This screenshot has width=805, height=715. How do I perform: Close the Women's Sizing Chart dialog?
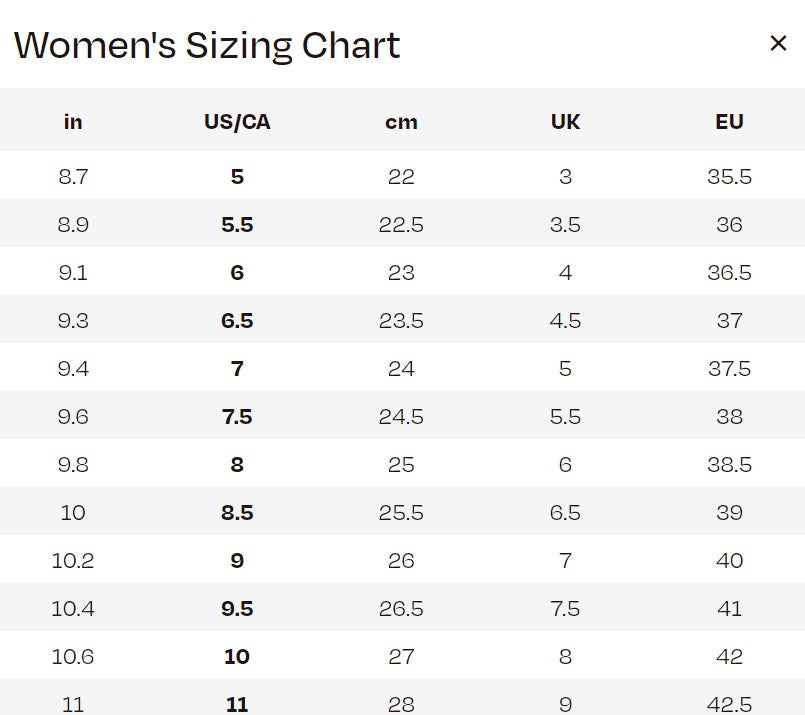pos(778,44)
